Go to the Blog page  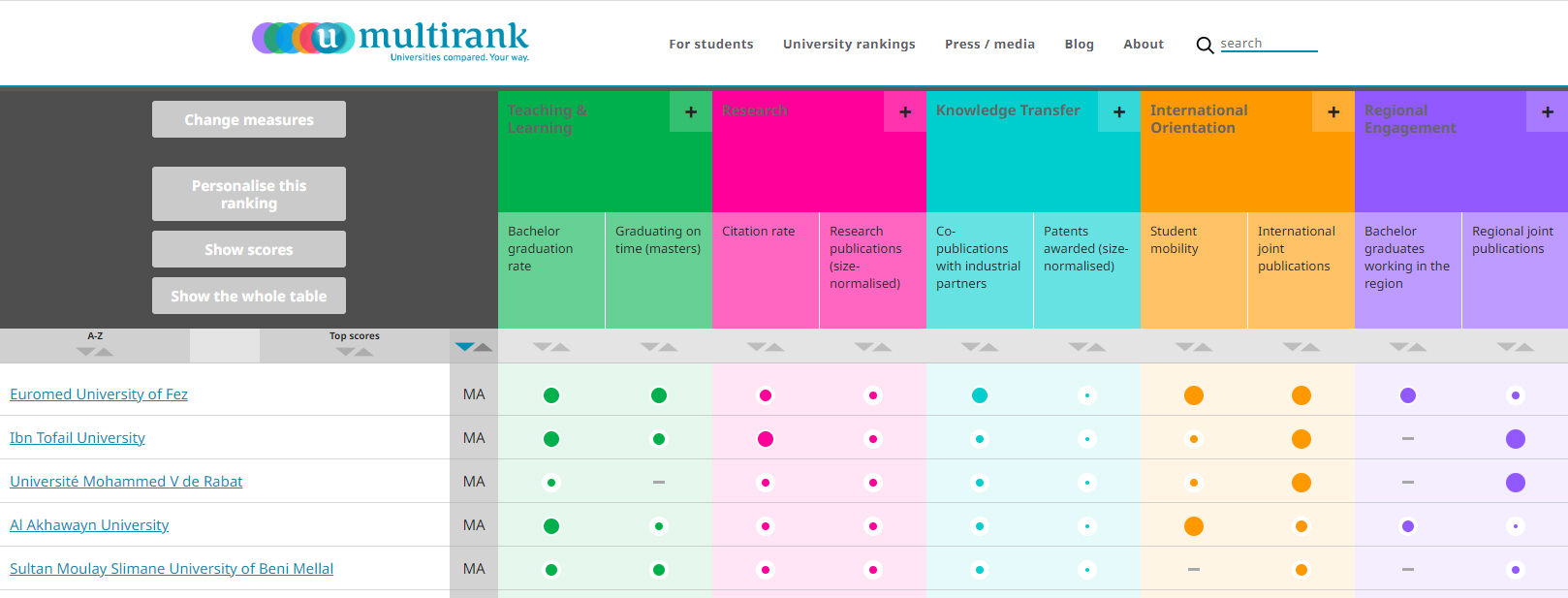tap(1079, 45)
